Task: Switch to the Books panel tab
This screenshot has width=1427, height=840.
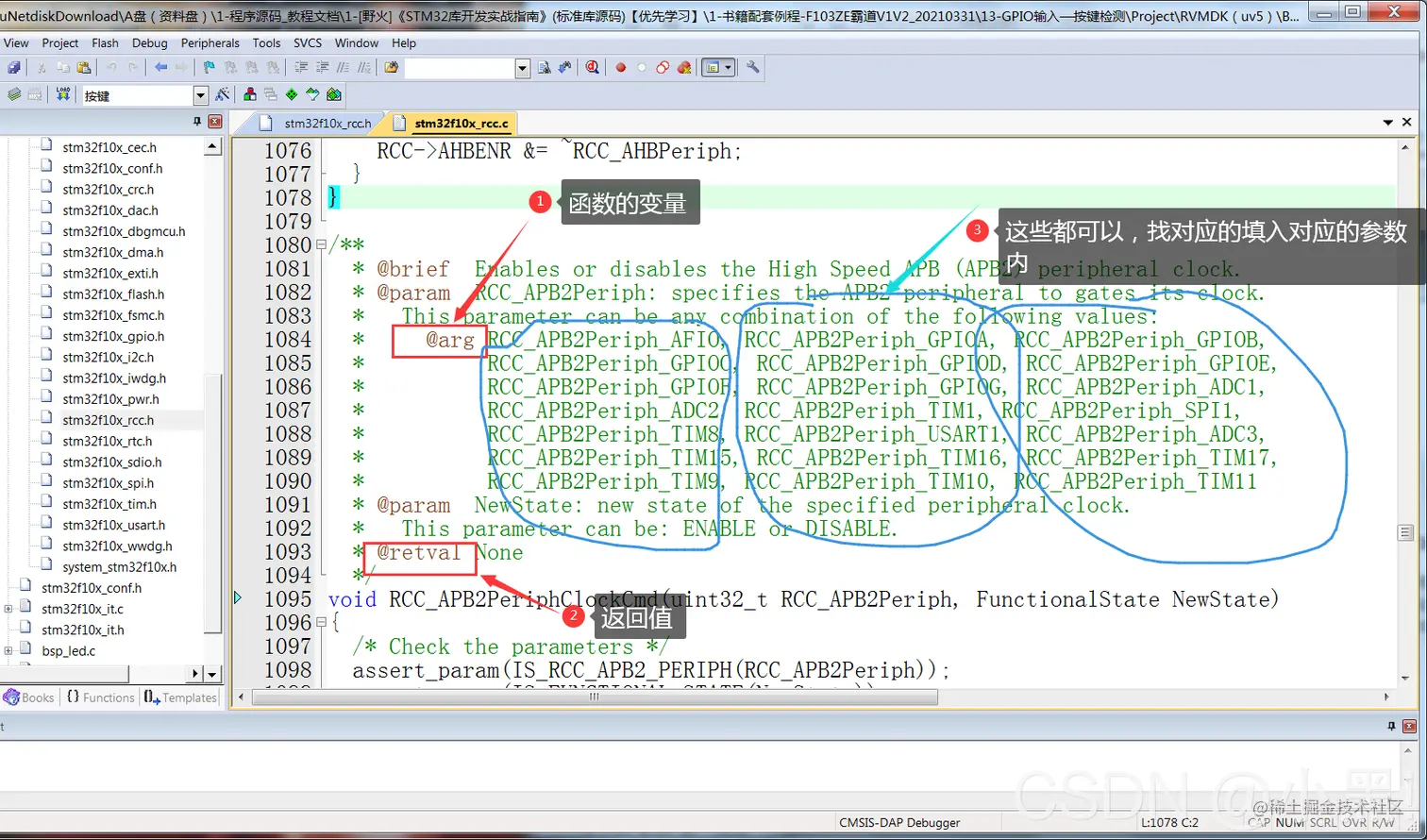Action: (x=29, y=697)
